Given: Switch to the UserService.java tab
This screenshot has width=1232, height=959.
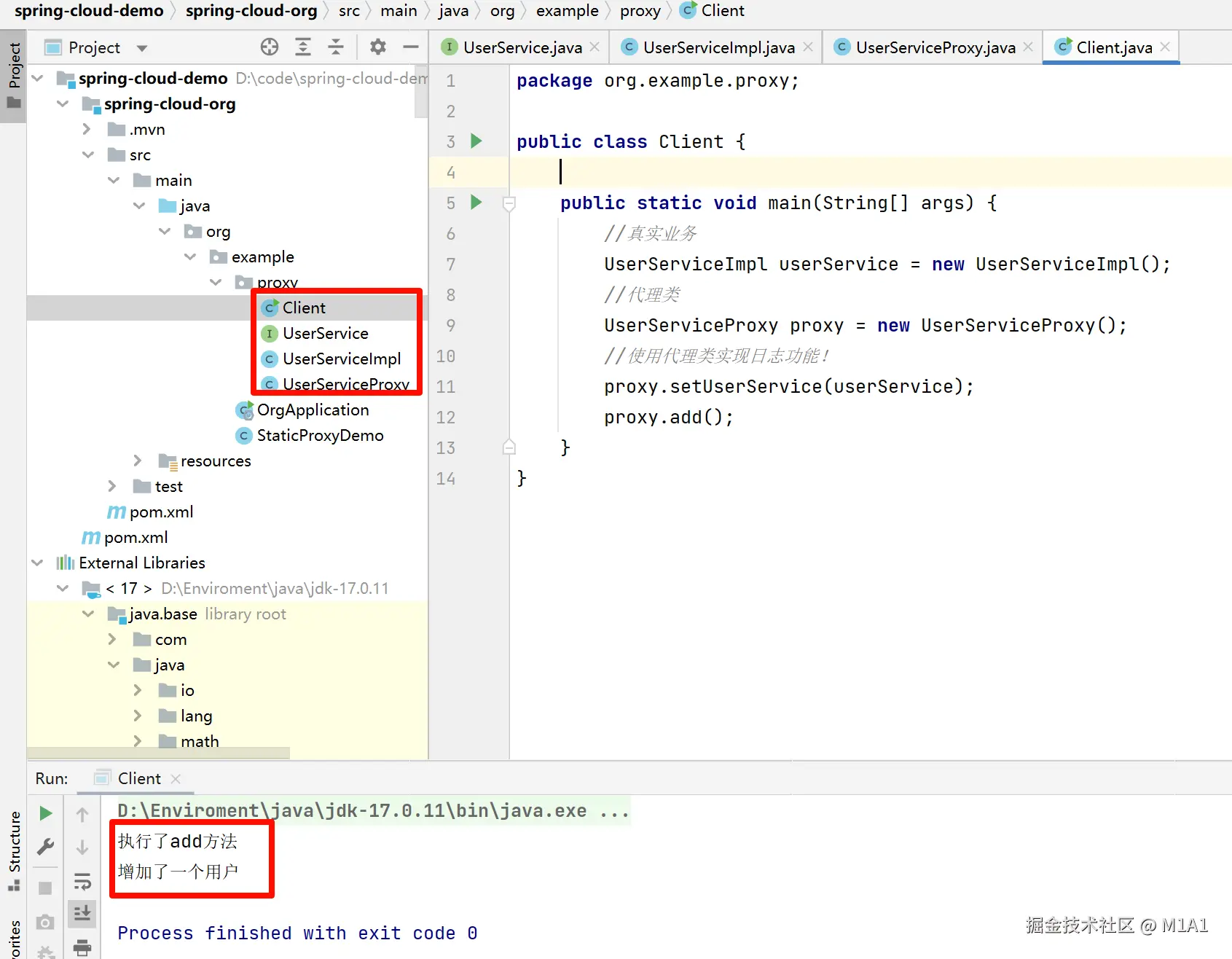Looking at the screenshot, I should tap(520, 47).
